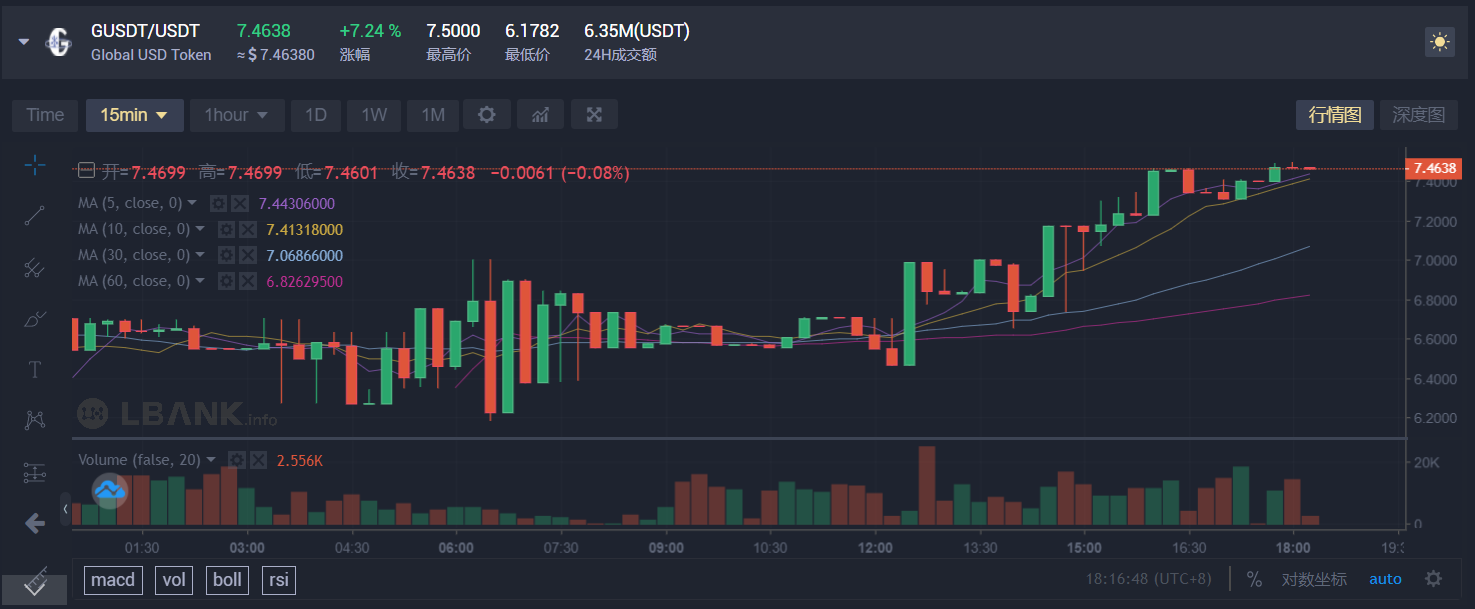Open chart bottom-right settings gear

click(x=1433, y=579)
